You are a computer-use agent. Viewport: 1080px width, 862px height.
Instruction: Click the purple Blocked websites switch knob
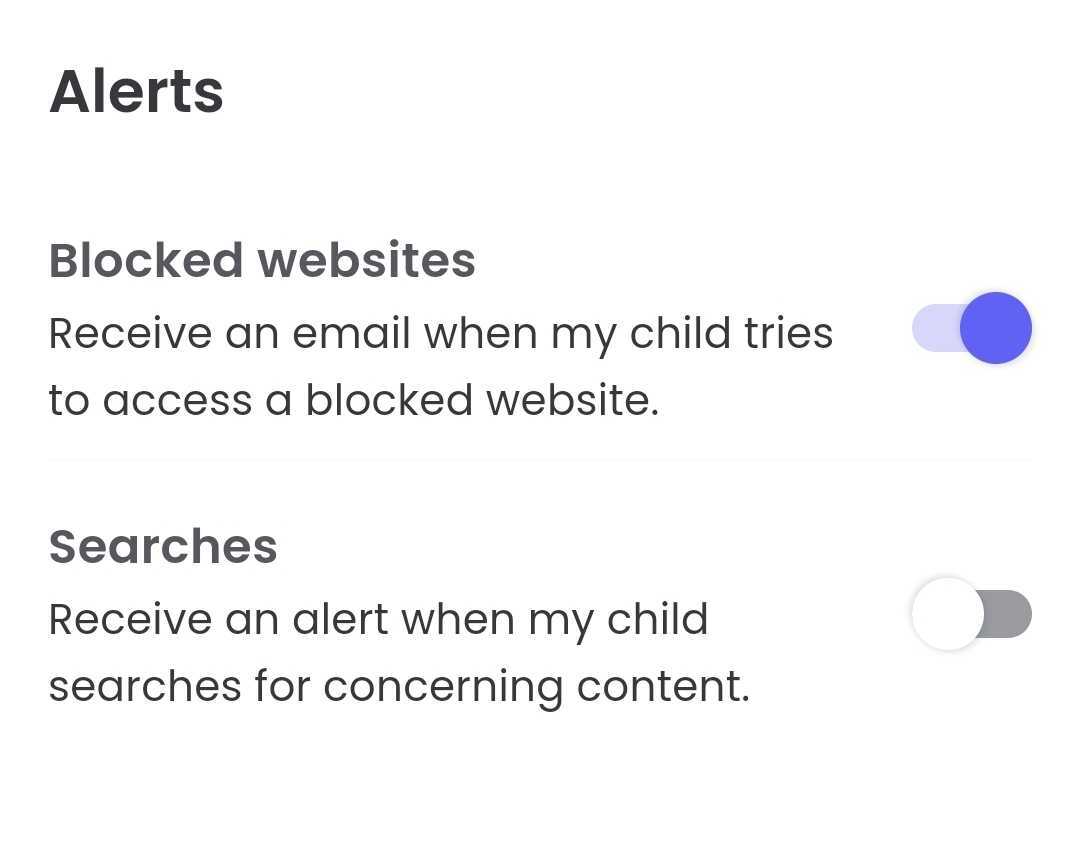(x=995, y=328)
